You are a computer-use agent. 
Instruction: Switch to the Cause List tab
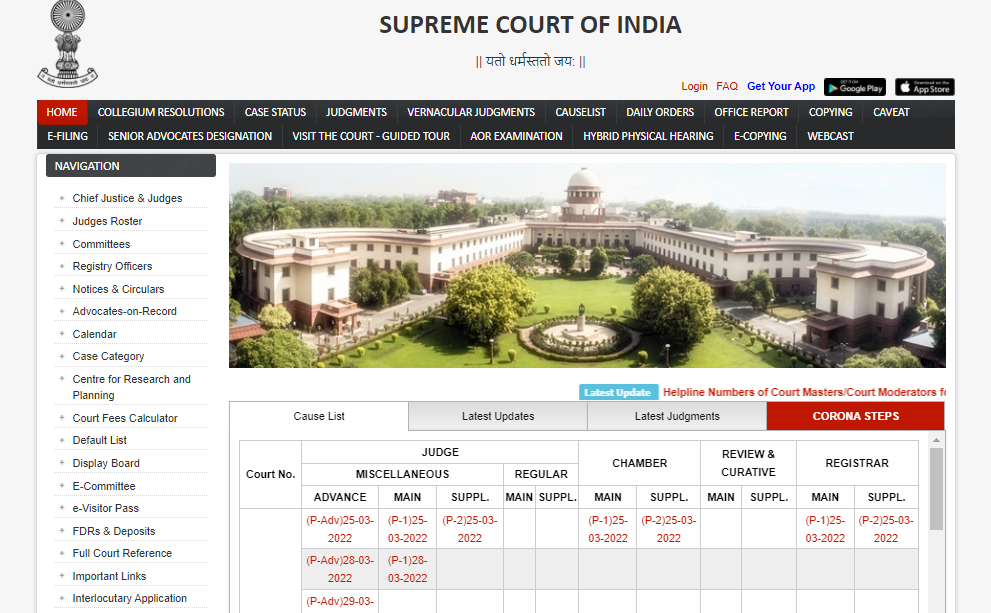[319, 416]
